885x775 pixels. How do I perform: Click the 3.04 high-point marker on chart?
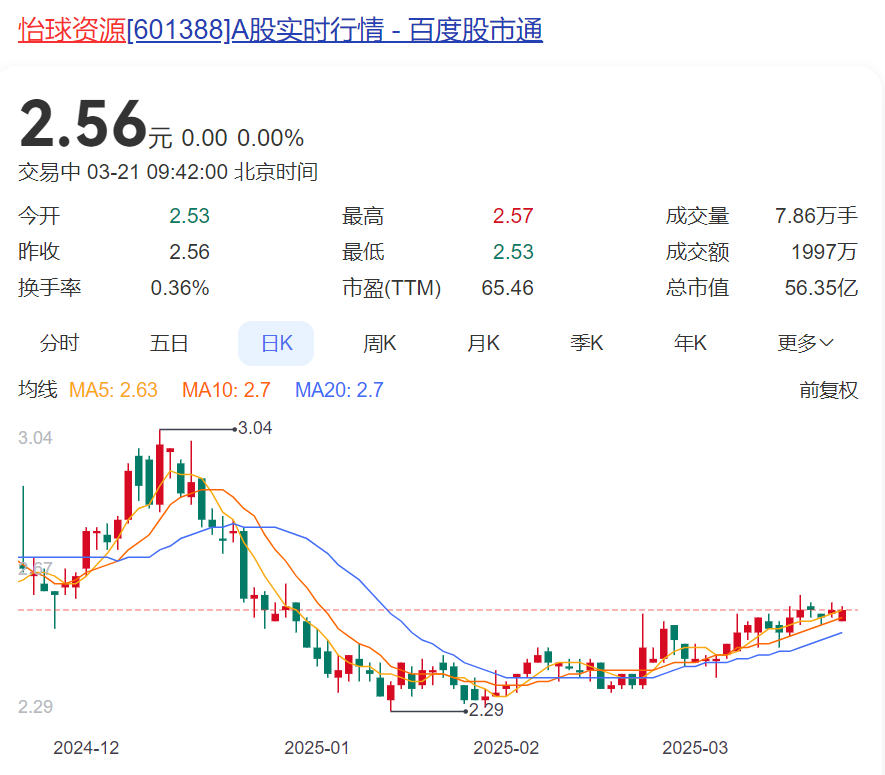tap(255, 428)
